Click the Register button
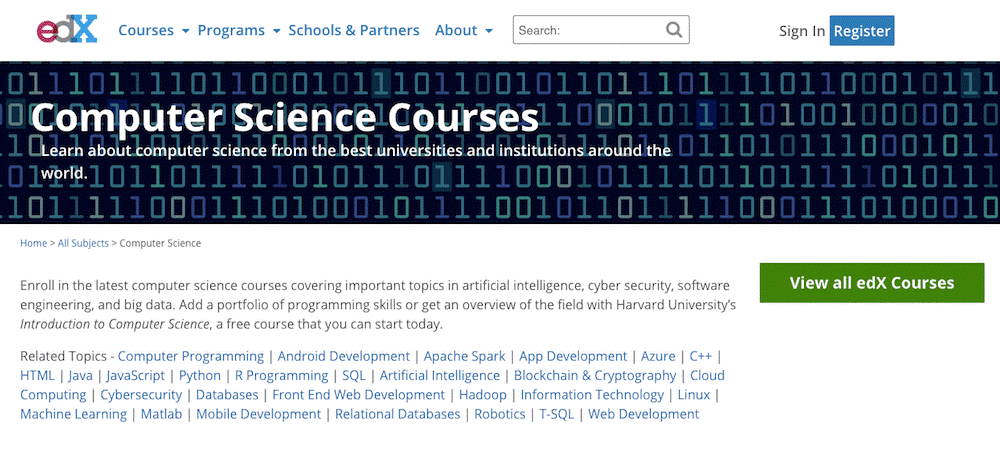This screenshot has width=1000, height=450. (x=862, y=31)
